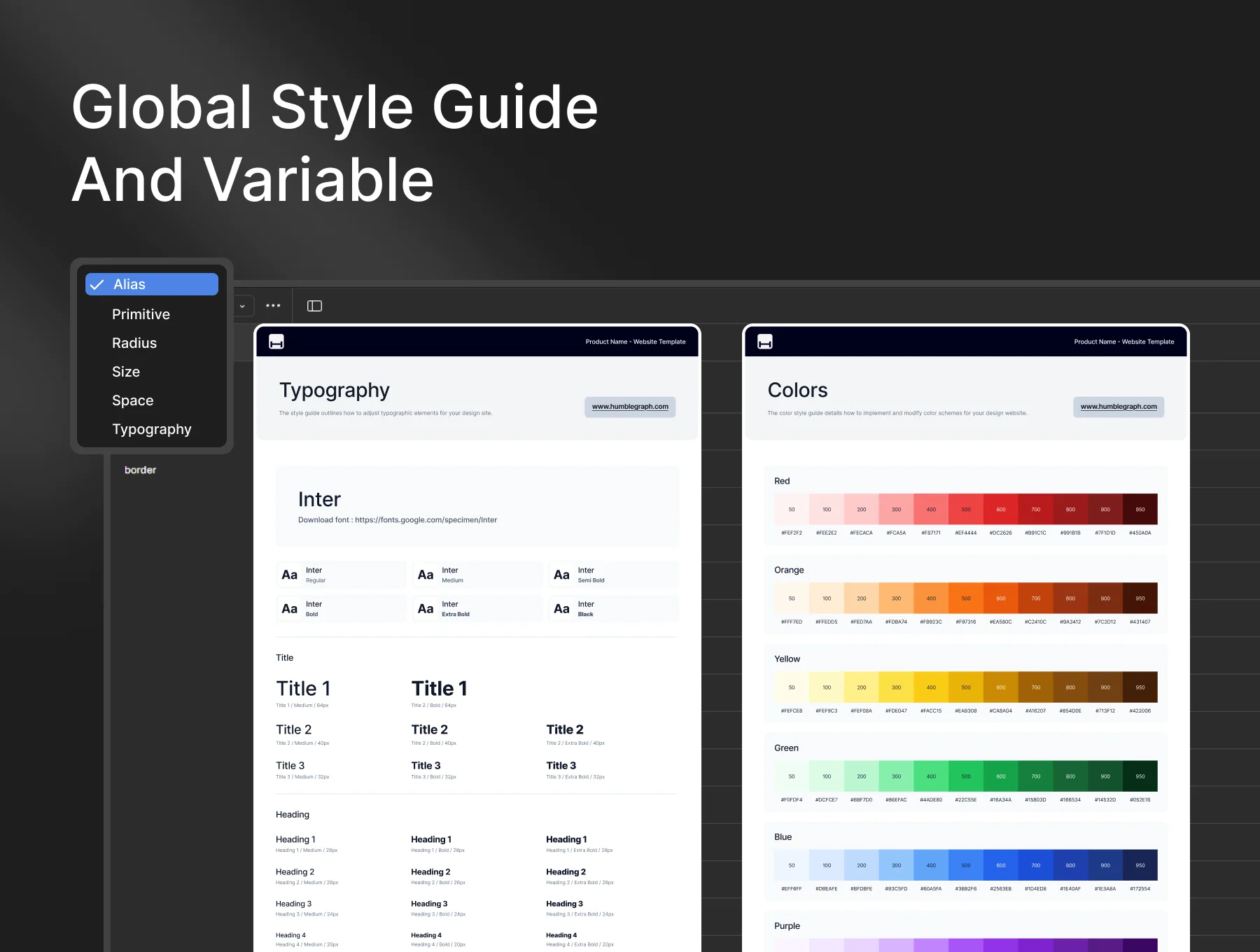Pick the Green 500 swatch #22C55E

click(x=966, y=776)
